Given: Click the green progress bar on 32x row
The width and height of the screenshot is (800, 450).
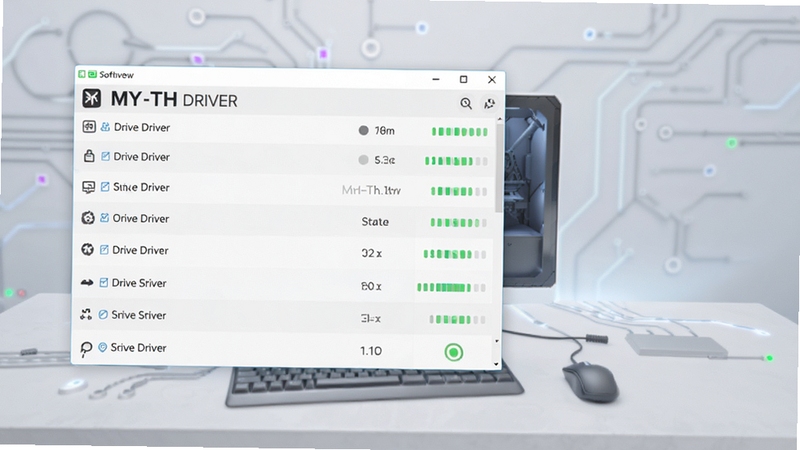Looking at the screenshot, I should pyautogui.click(x=455, y=254).
